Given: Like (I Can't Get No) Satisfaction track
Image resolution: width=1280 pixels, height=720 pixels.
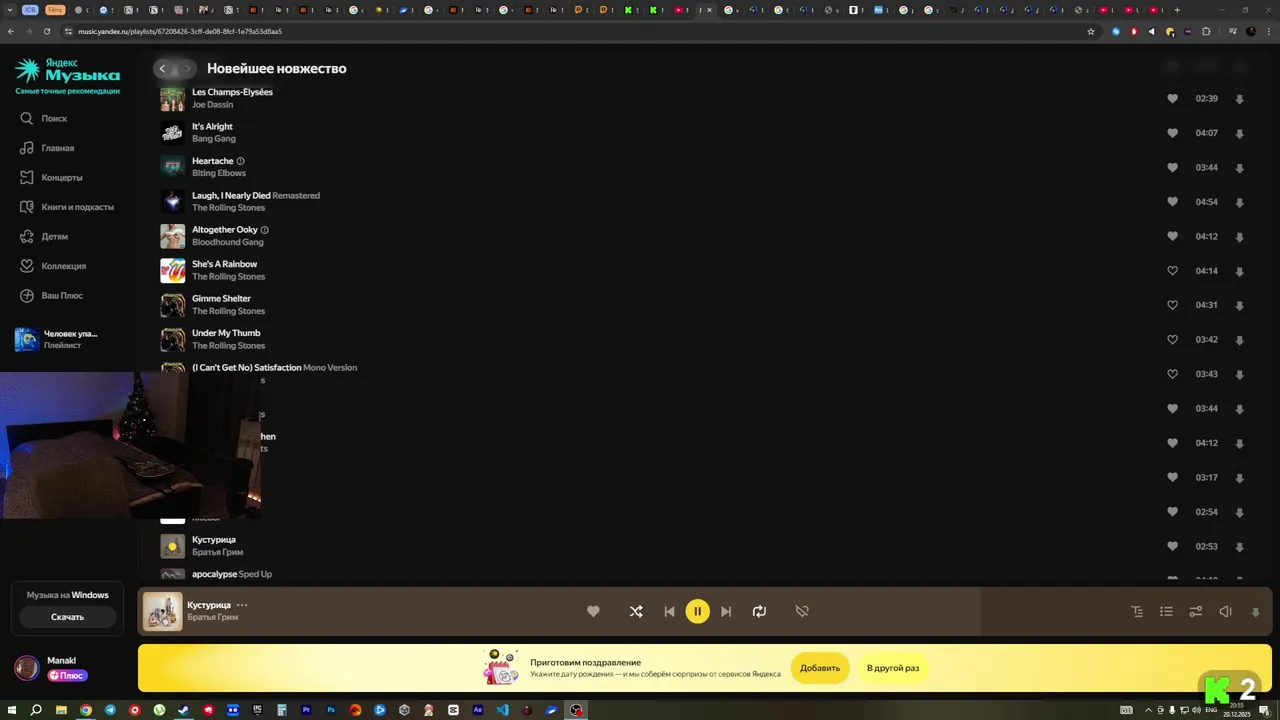Looking at the screenshot, I should pyautogui.click(x=1172, y=374).
